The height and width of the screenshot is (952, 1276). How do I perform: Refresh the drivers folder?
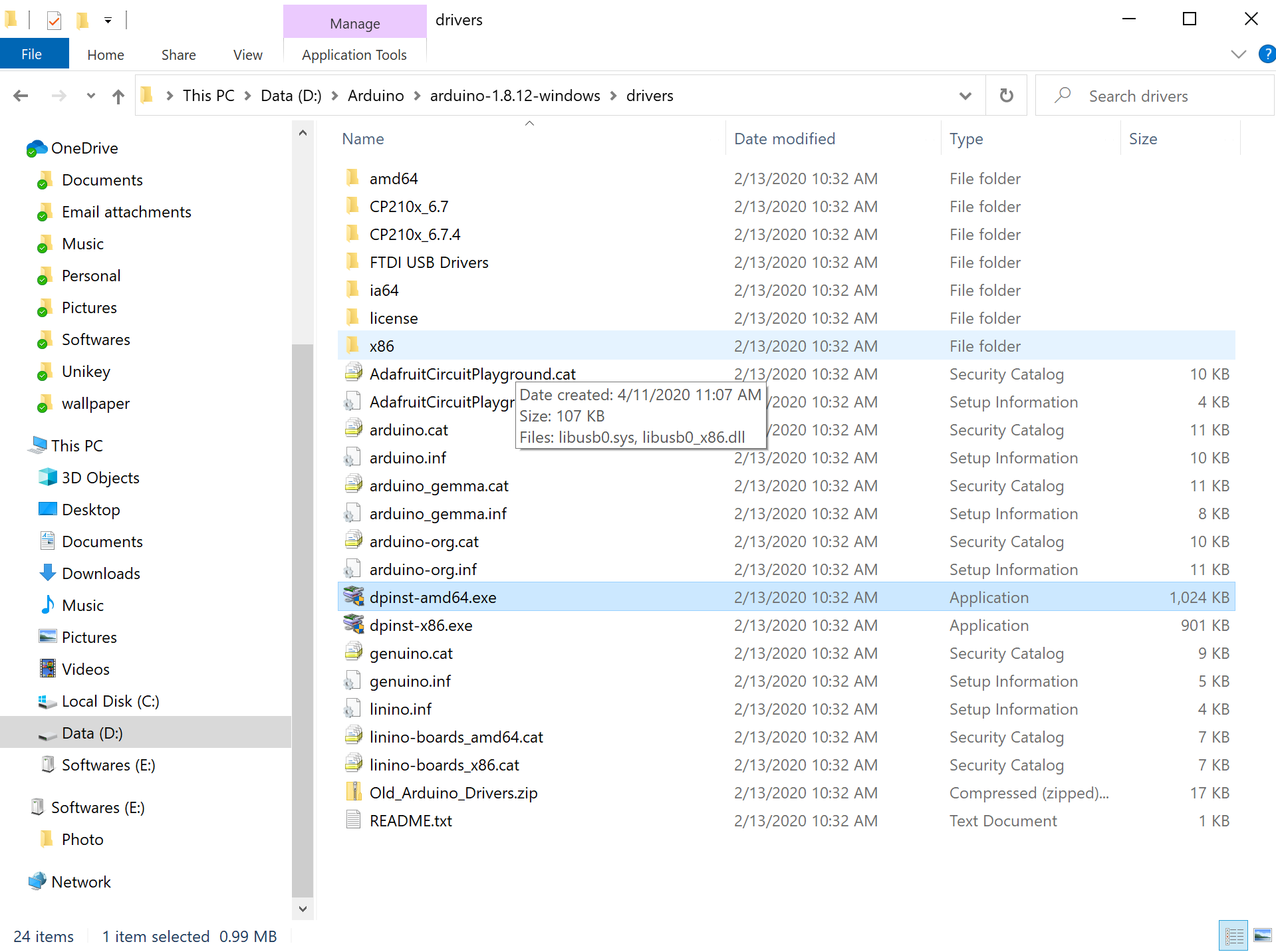tap(1006, 96)
